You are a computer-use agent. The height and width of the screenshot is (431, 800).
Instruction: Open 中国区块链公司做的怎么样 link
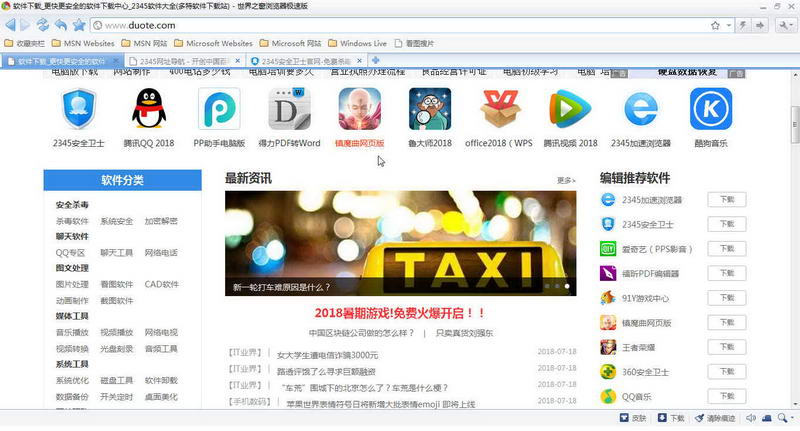click(361, 333)
